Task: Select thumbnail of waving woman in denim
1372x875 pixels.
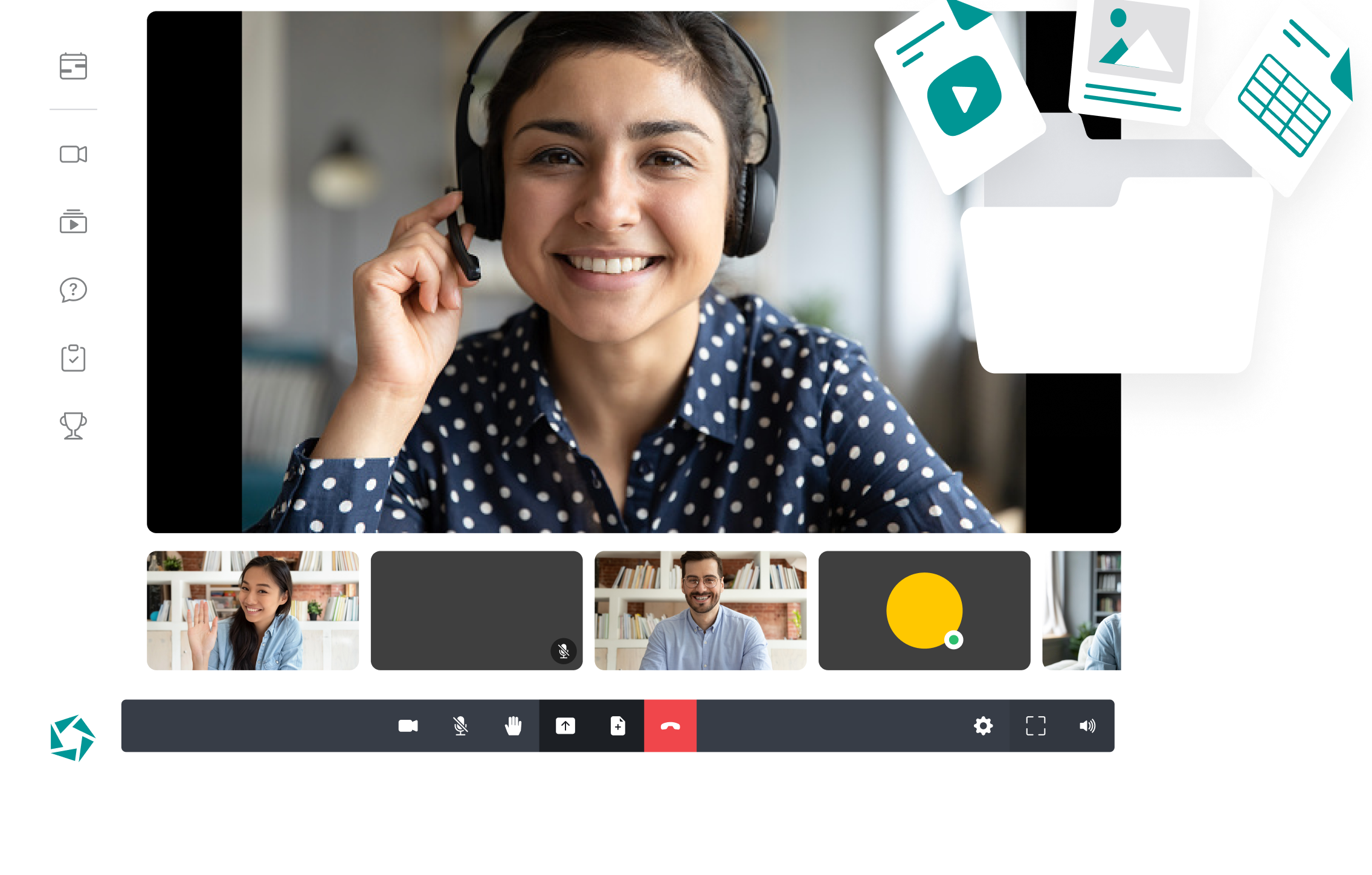Action: tap(253, 610)
